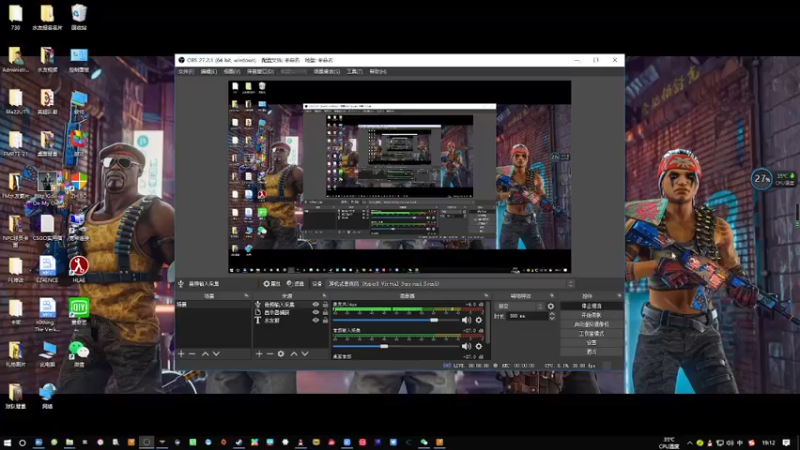Hide the 水友群 text source
The image size is (800, 450).
click(315, 320)
